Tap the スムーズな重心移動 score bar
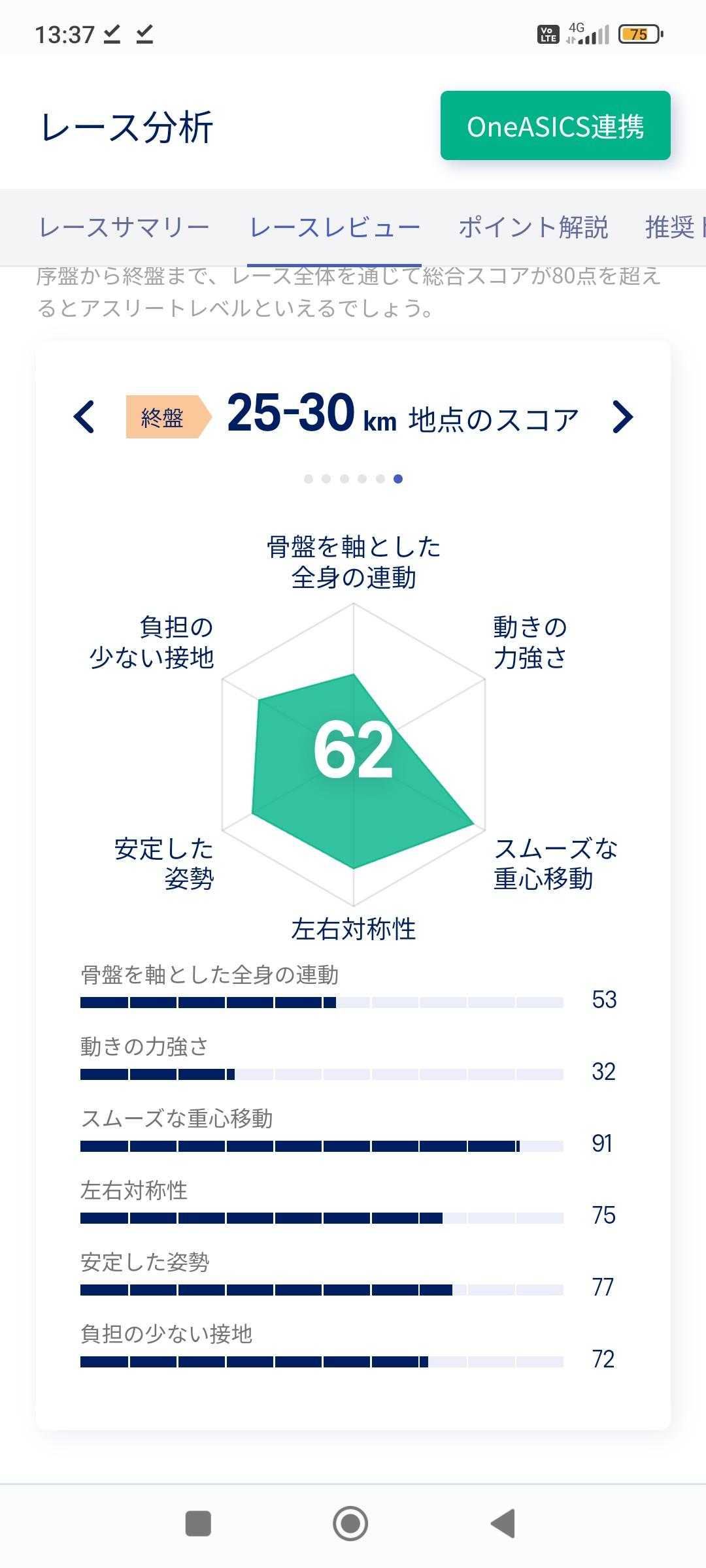 click(322, 1146)
